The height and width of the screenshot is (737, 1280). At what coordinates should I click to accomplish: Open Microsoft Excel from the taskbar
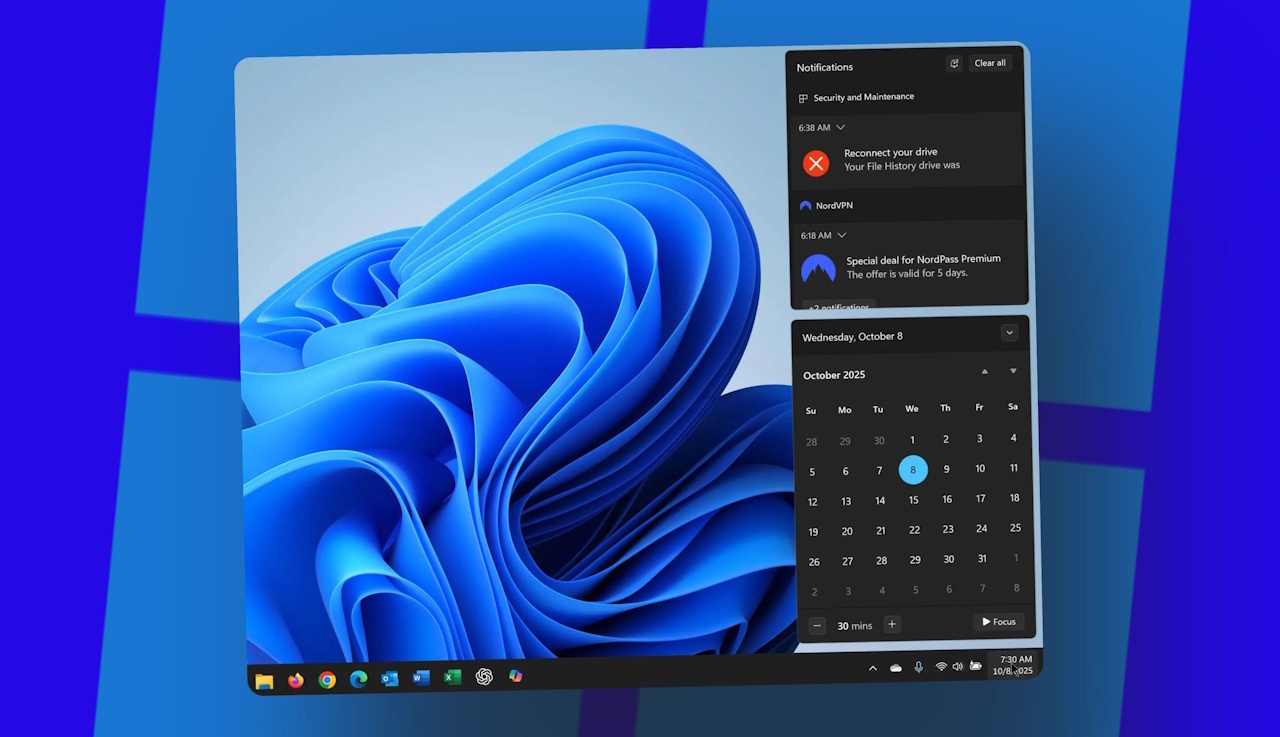click(453, 678)
